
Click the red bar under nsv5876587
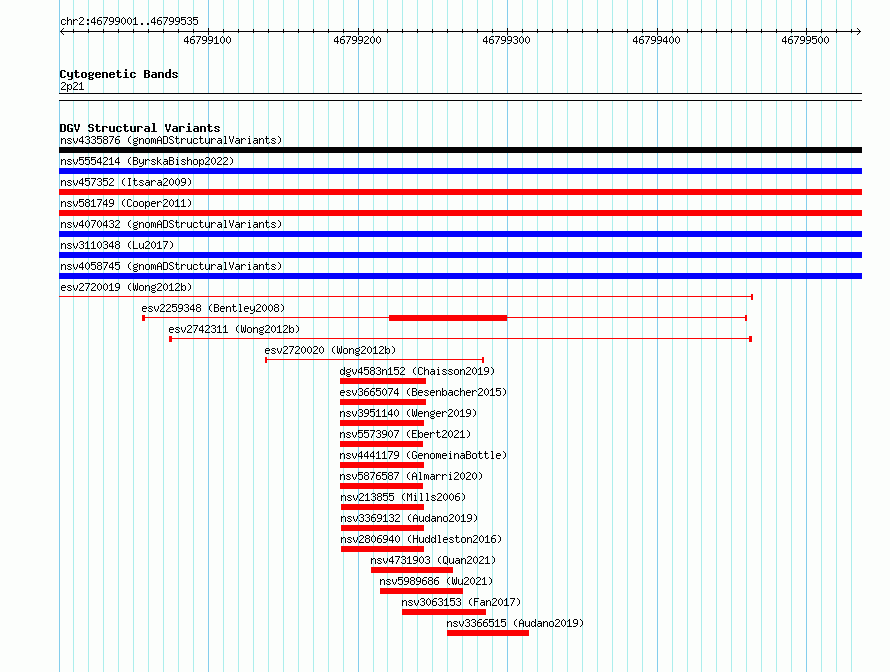point(381,486)
